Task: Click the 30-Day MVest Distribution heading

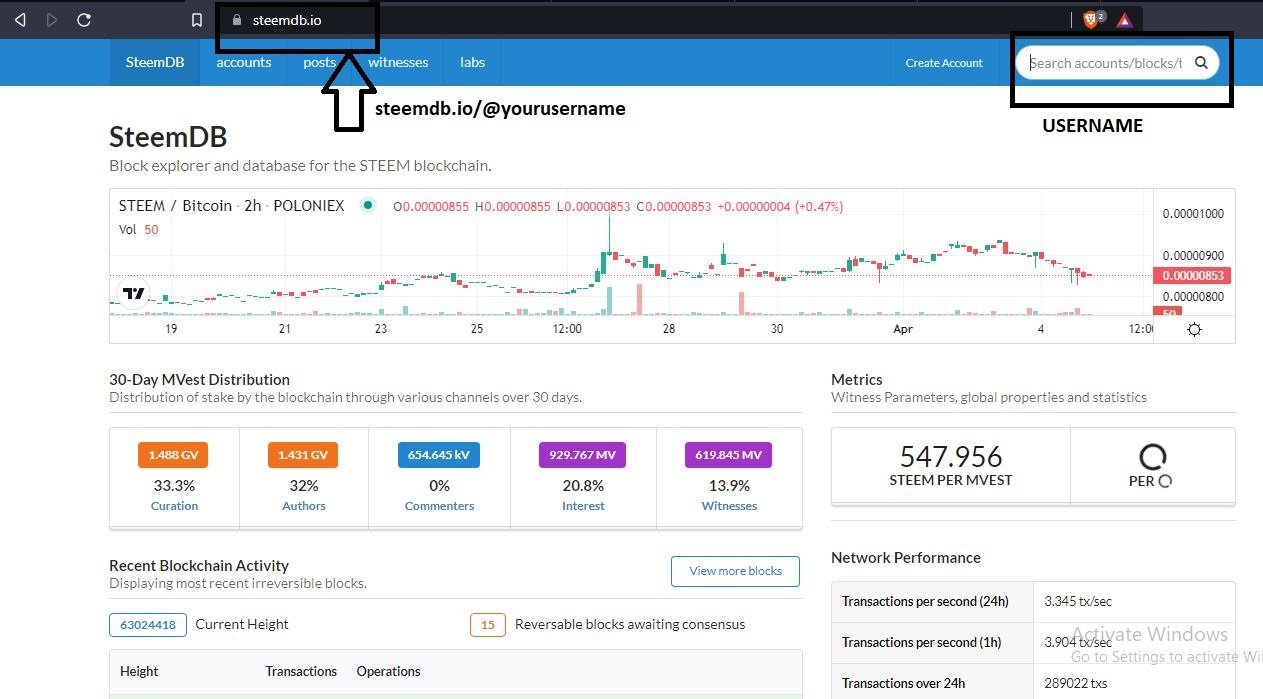Action: point(199,380)
